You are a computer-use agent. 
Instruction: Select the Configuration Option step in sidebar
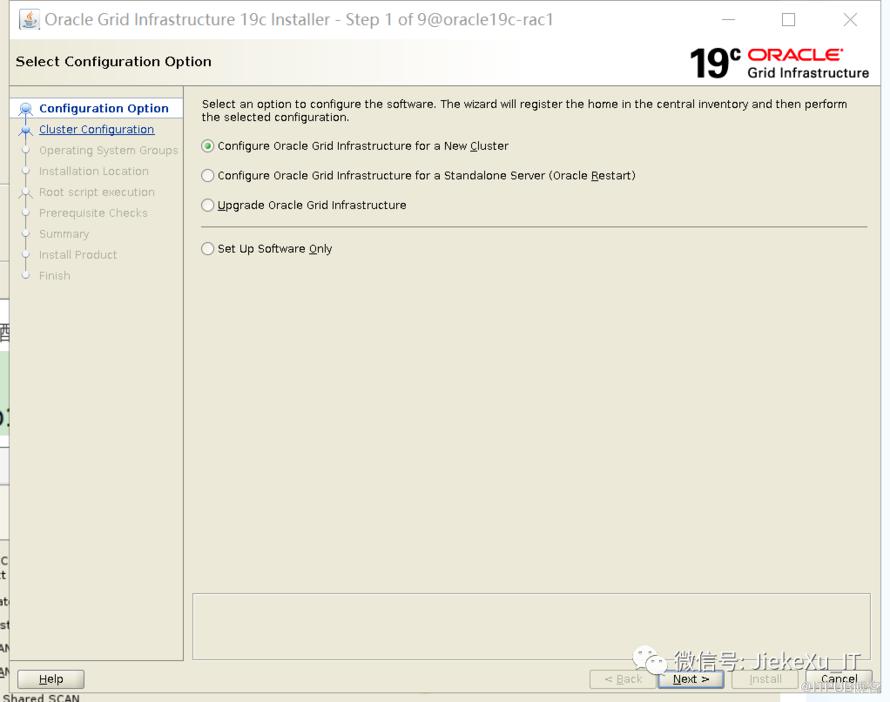[104, 108]
